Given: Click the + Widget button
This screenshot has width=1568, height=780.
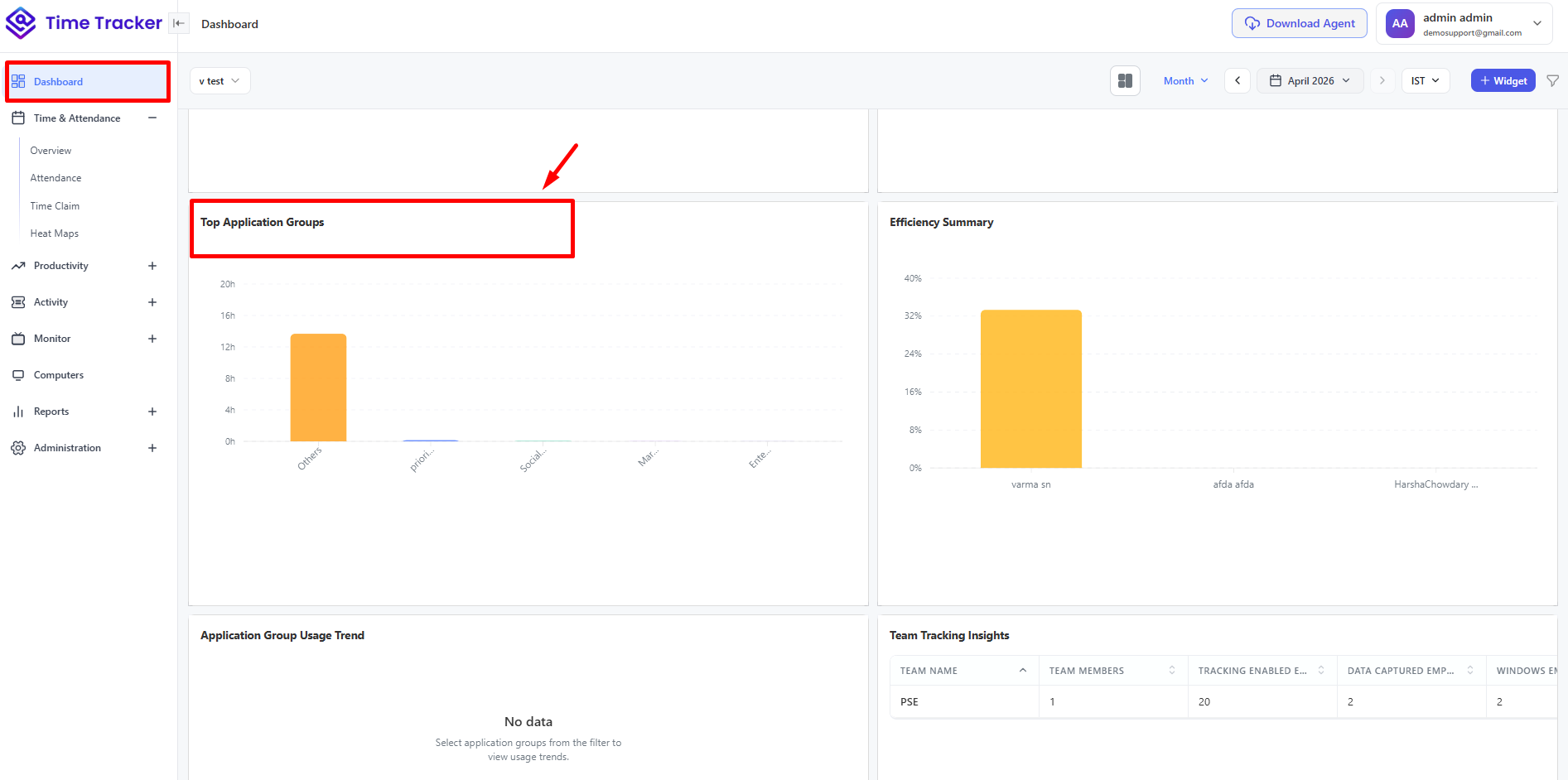Looking at the screenshot, I should click(1503, 81).
